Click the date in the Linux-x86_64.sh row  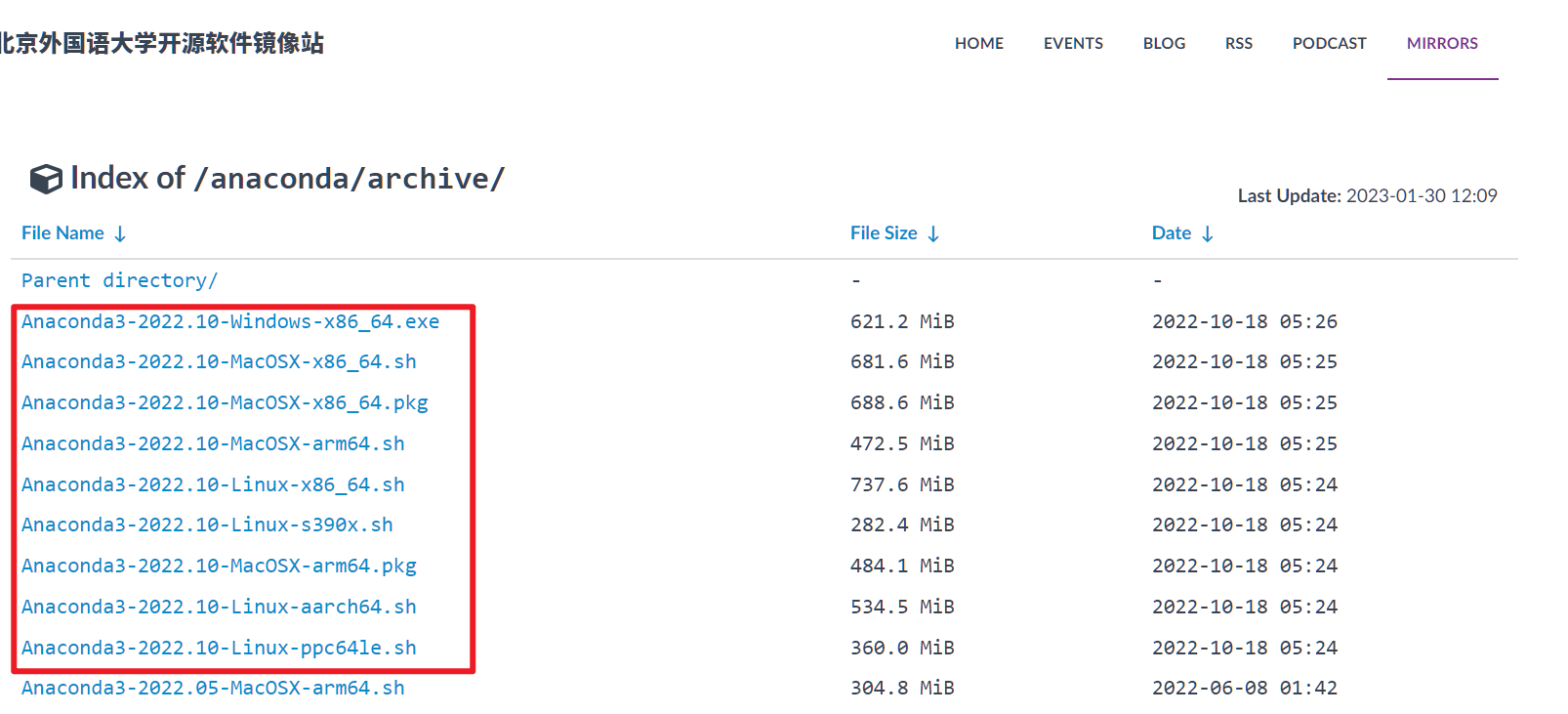(x=1245, y=484)
